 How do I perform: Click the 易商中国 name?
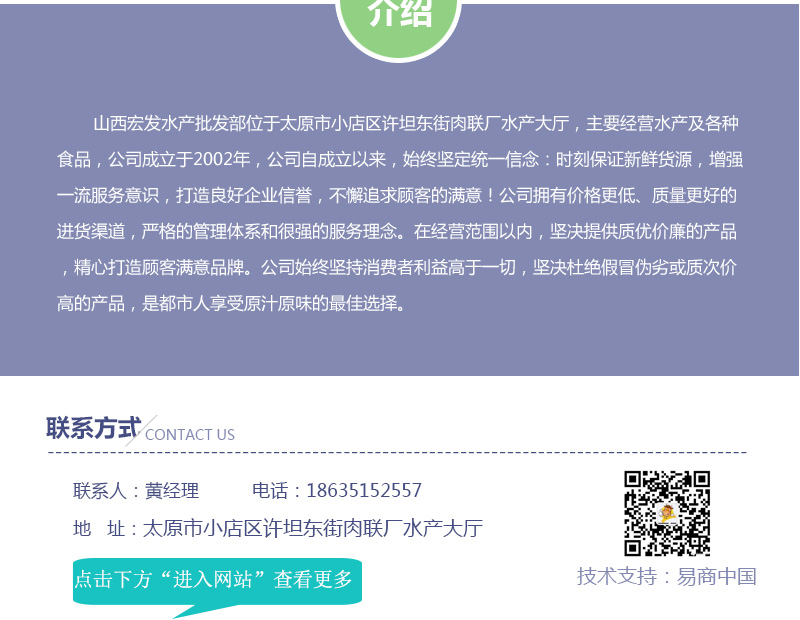[716, 576]
